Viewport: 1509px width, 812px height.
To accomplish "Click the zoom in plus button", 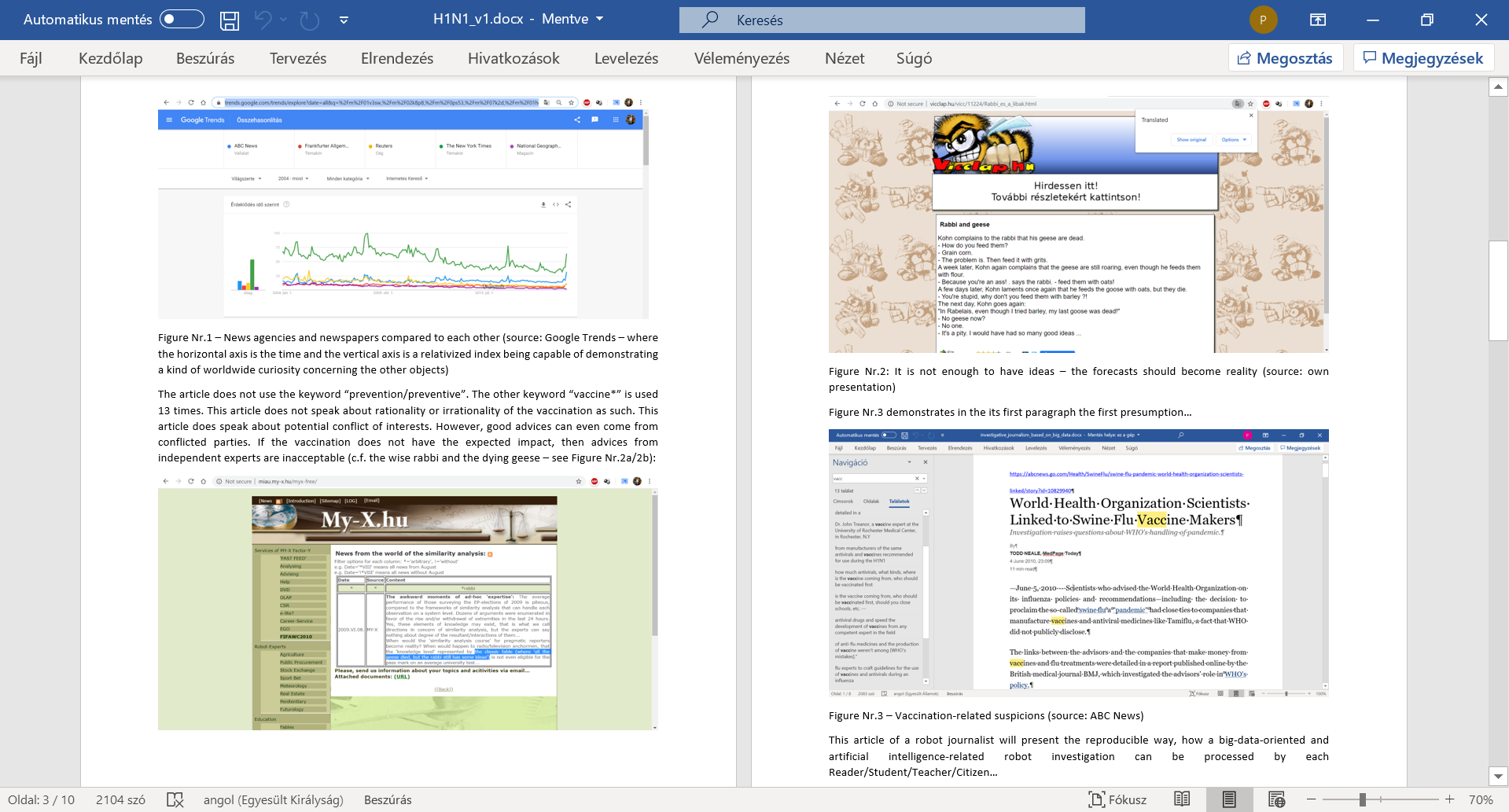I will pyautogui.click(x=1450, y=799).
